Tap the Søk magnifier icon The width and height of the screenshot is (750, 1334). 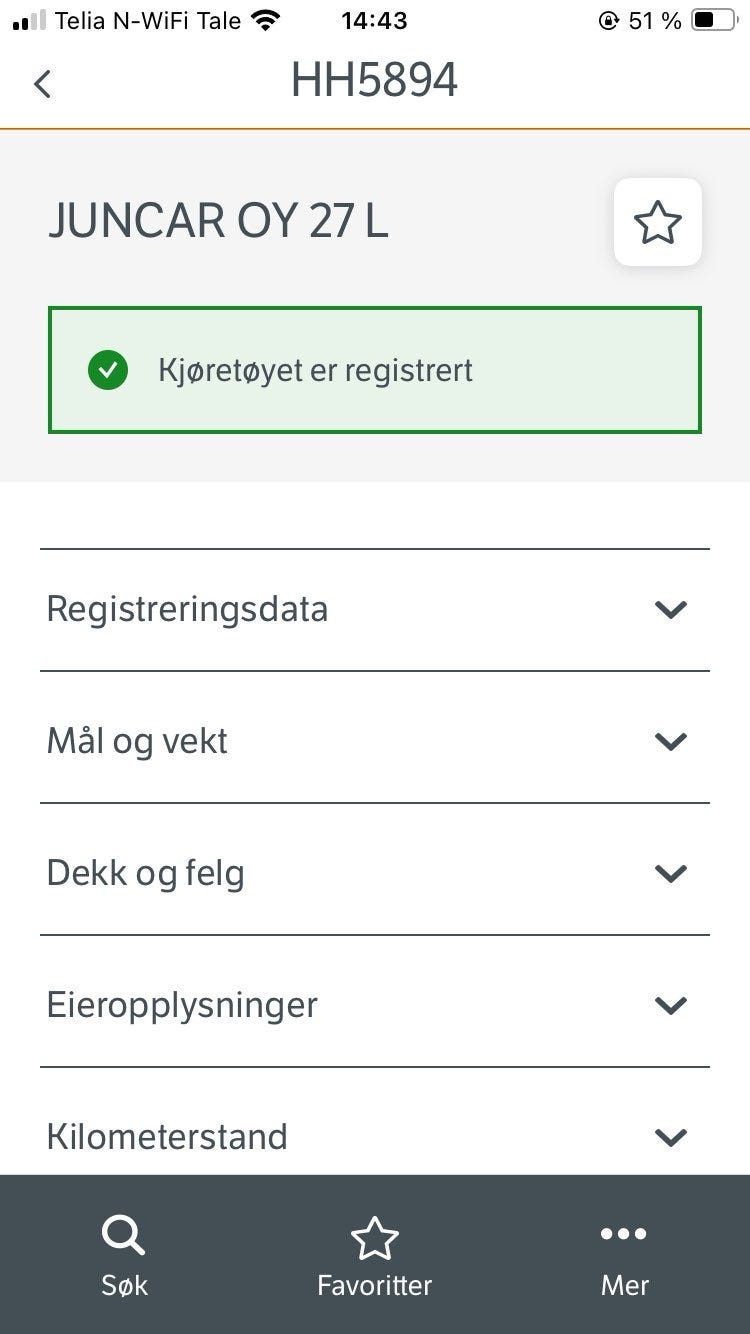coord(124,1239)
